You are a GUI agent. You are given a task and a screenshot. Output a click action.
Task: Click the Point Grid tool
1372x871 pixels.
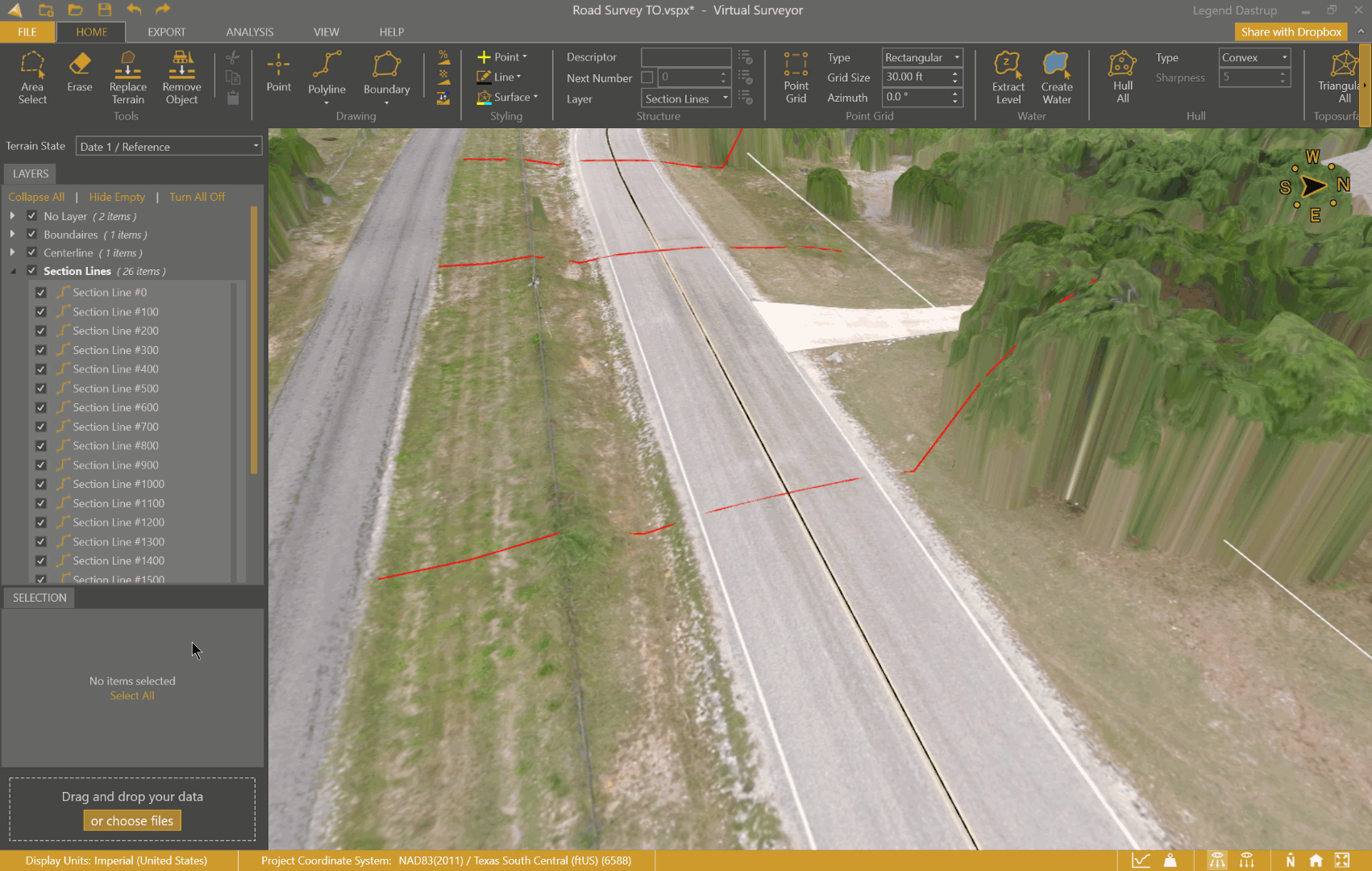(x=796, y=77)
